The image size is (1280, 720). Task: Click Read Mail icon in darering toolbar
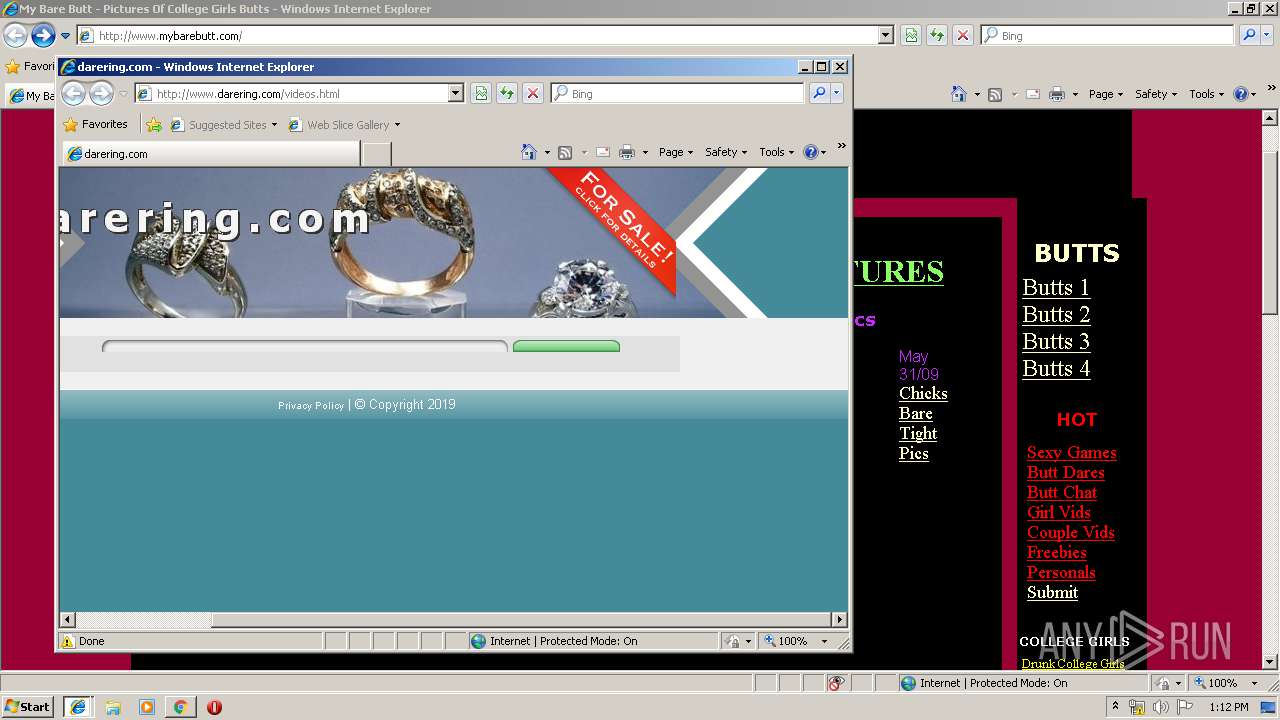[x=603, y=152]
